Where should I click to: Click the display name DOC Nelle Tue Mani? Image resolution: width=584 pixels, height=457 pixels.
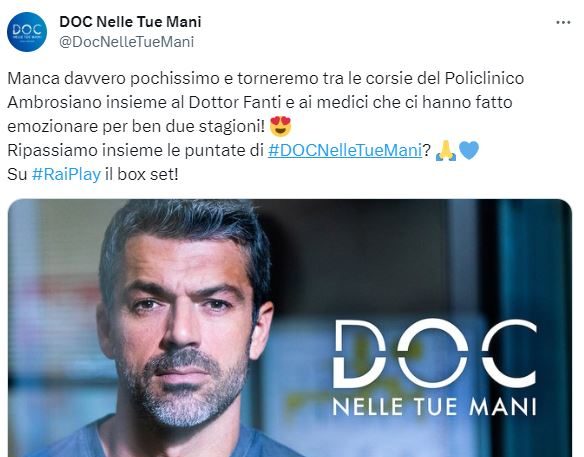[x=130, y=22]
